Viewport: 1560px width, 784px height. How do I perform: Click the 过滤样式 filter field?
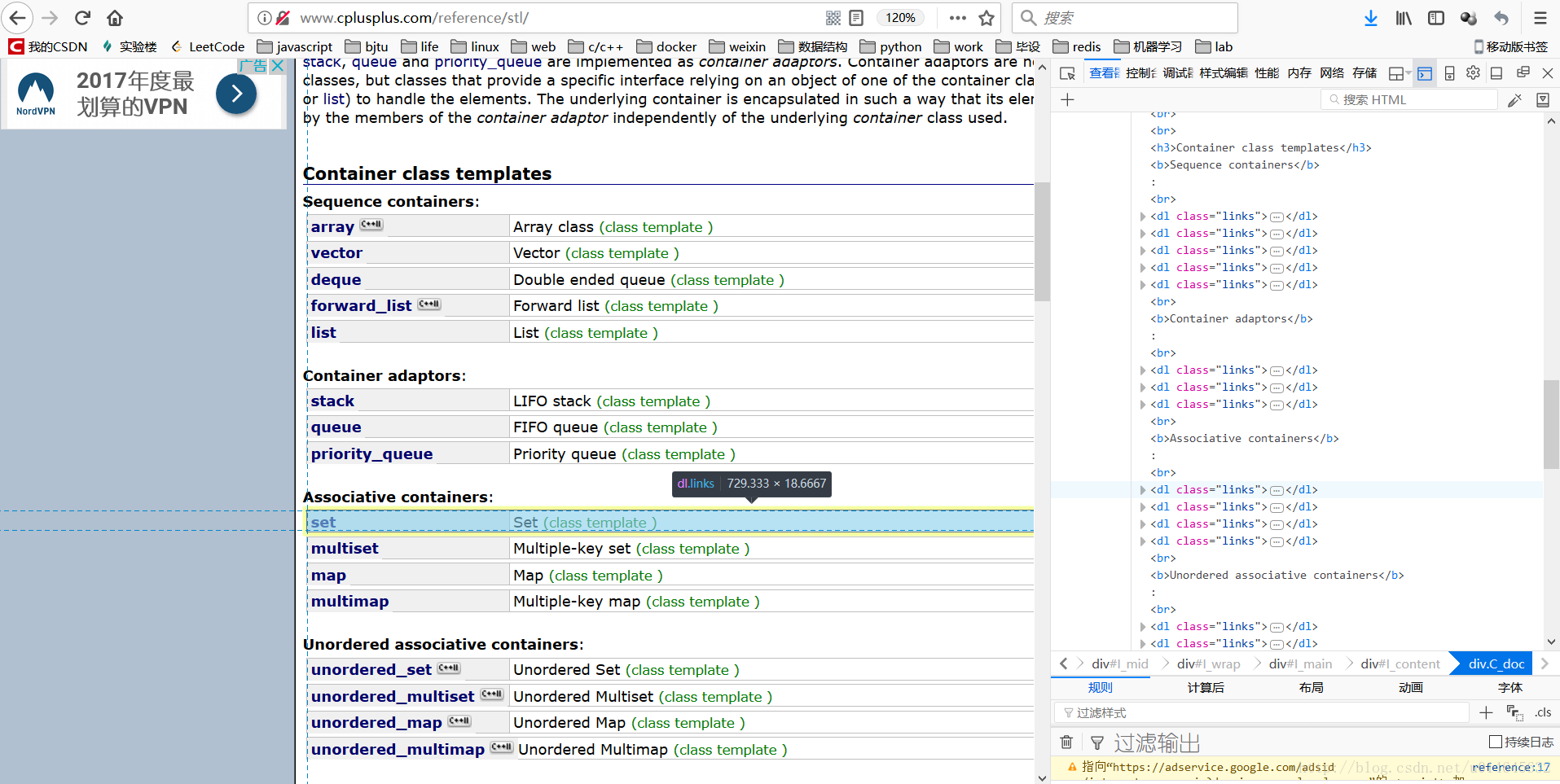click(x=1262, y=712)
